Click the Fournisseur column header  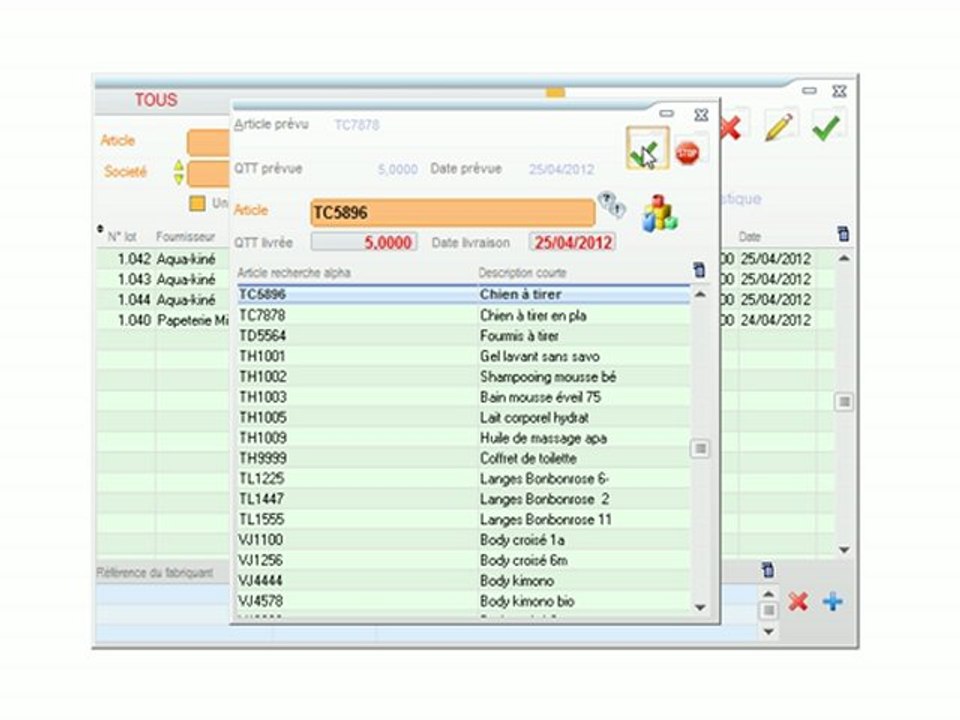point(186,236)
